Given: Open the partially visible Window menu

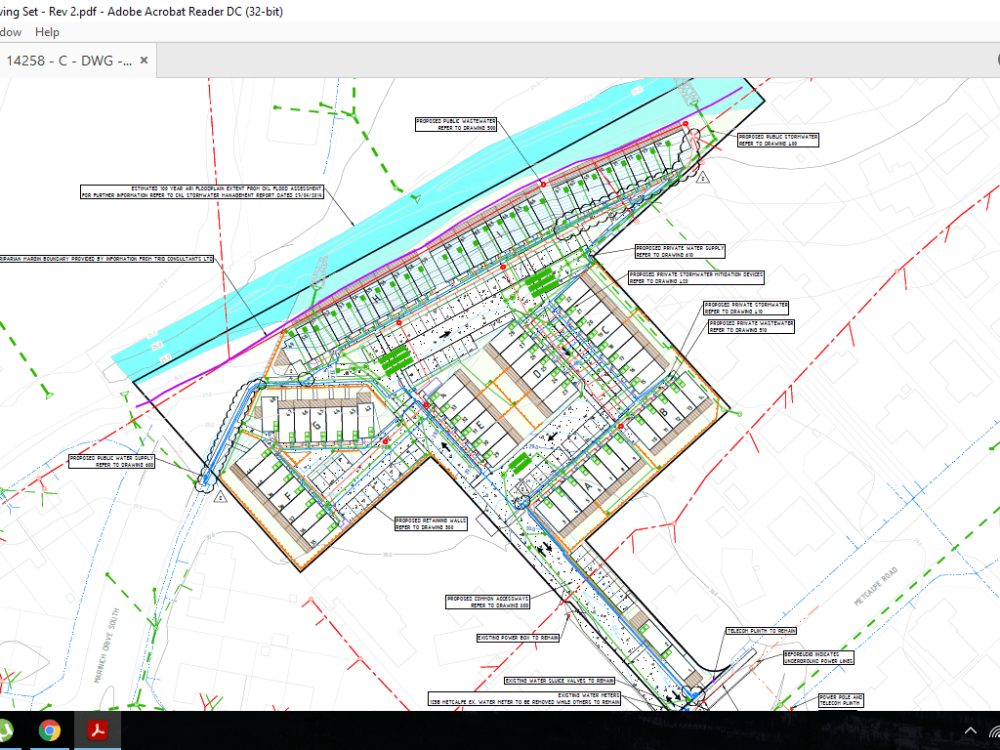Looking at the screenshot, I should point(10,32).
